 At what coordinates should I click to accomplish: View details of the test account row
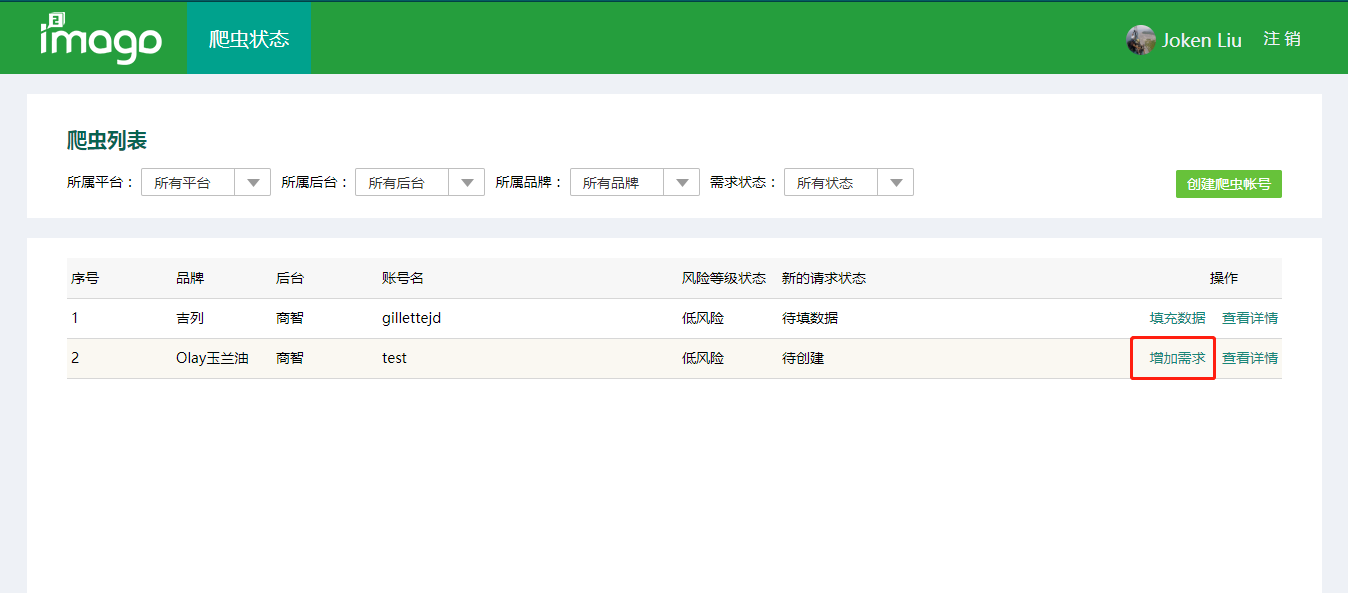pyautogui.click(x=1250, y=358)
